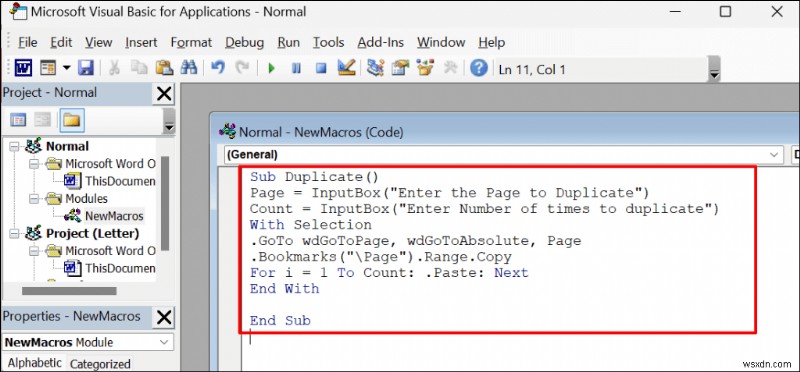Open the Insert menu

[141, 42]
